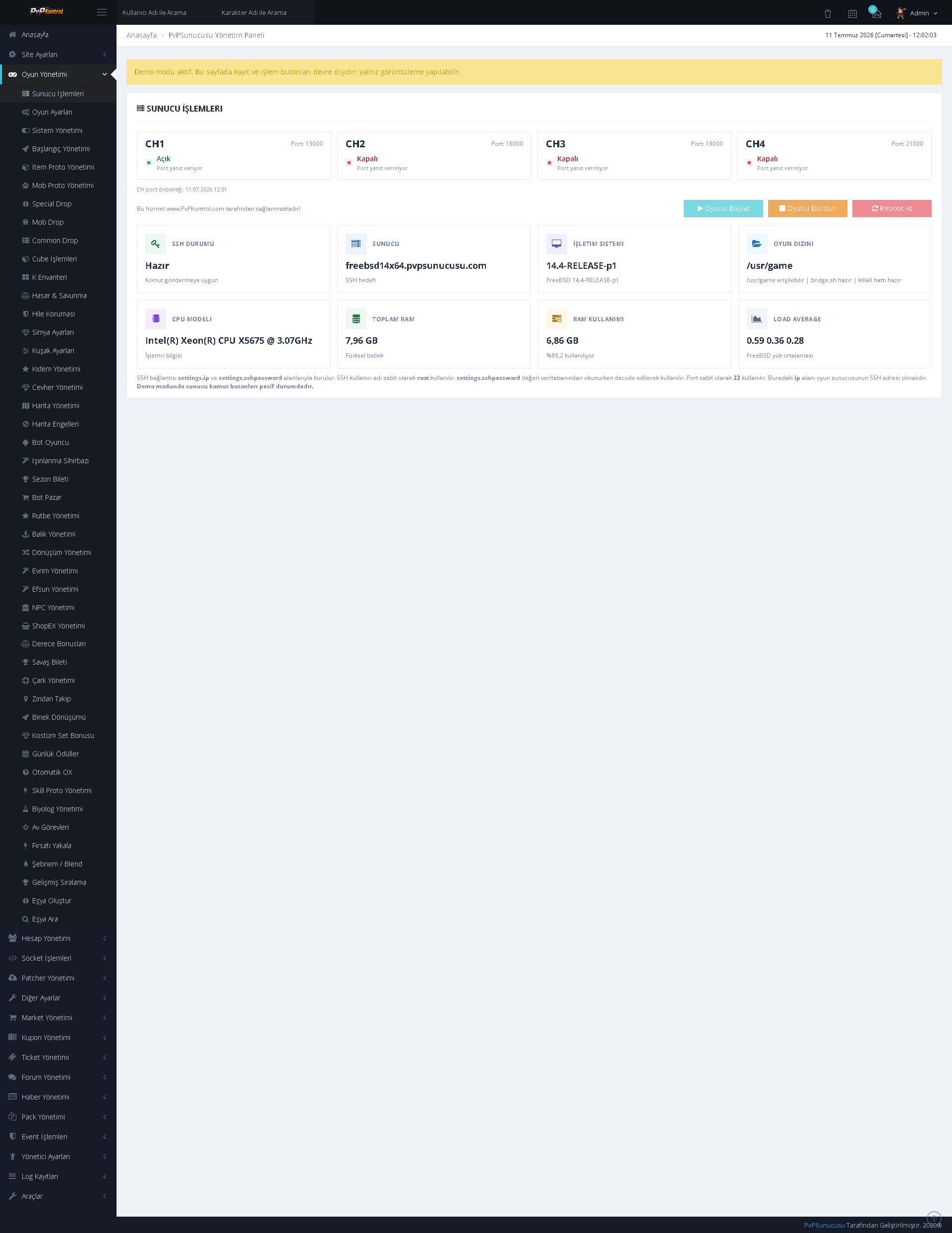Image resolution: width=952 pixels, height=1233 pixels.
Task: Expand the Site Ayarları menu
Action: [x=58, y=54]
